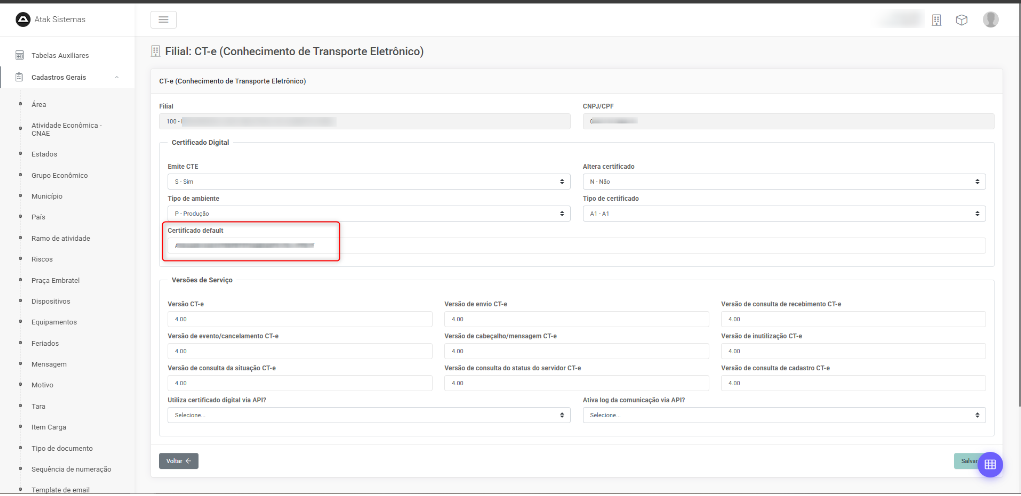Click Versão de inutilização CT-e field
The width and height of the screenshot is (1021, 496).
click(853, 351)
